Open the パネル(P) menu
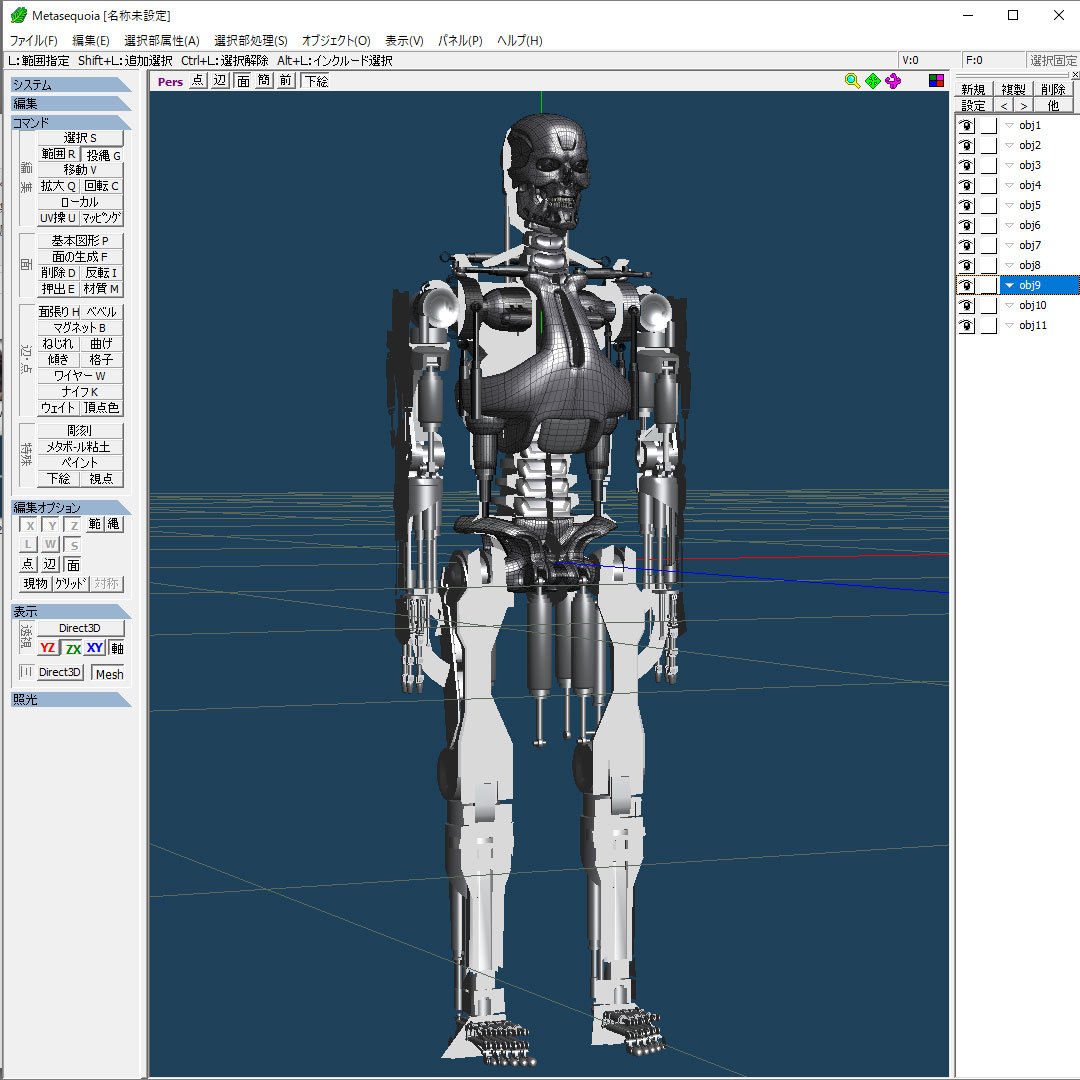 [x=460, y=41]
